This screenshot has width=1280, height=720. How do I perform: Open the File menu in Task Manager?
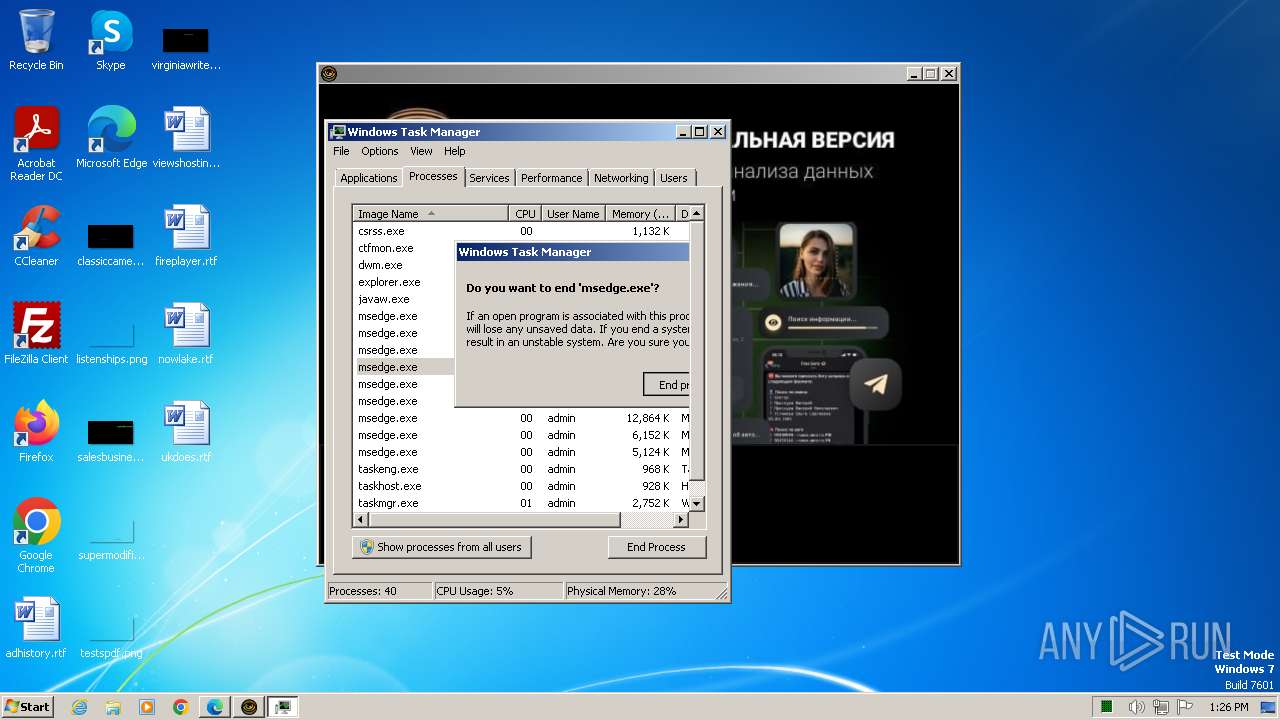click(x=341, y=151)
